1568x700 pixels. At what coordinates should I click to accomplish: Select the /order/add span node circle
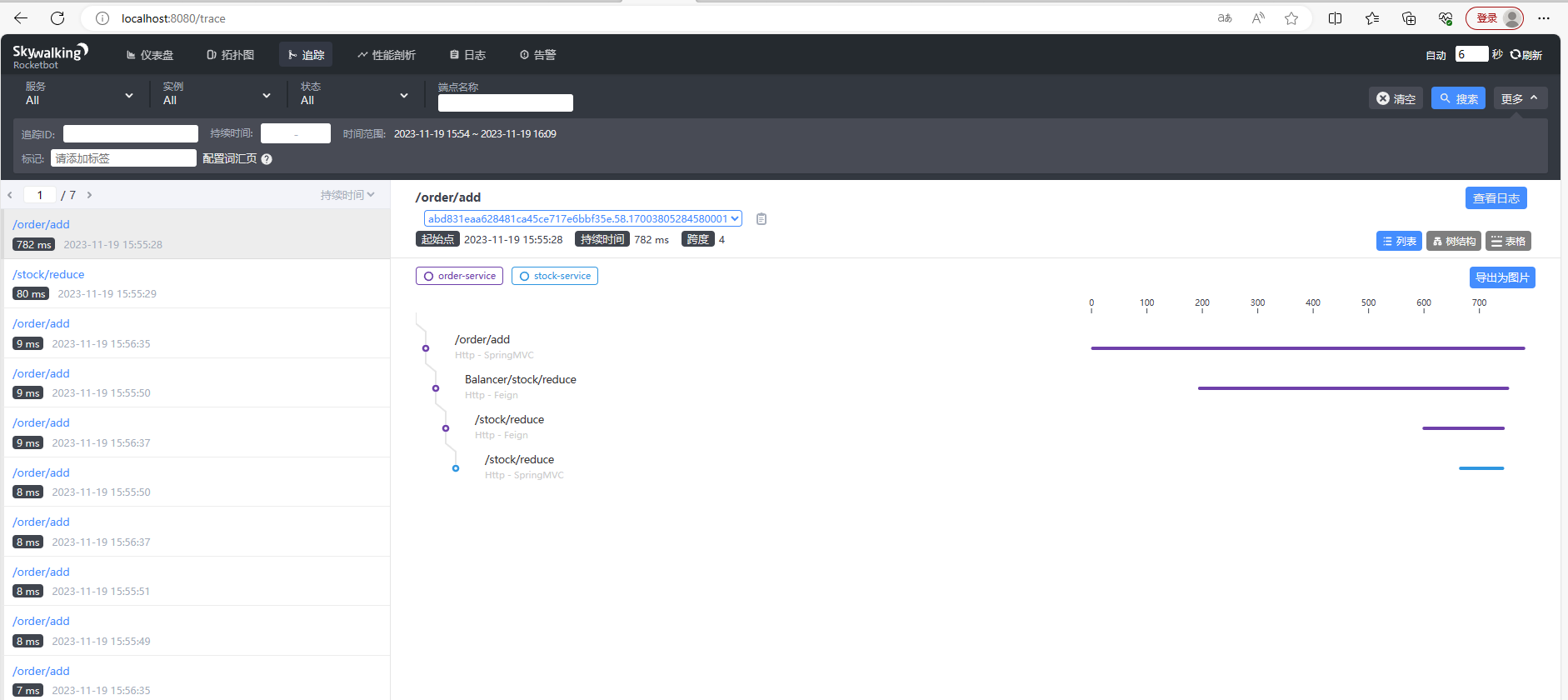pos(426,348)
